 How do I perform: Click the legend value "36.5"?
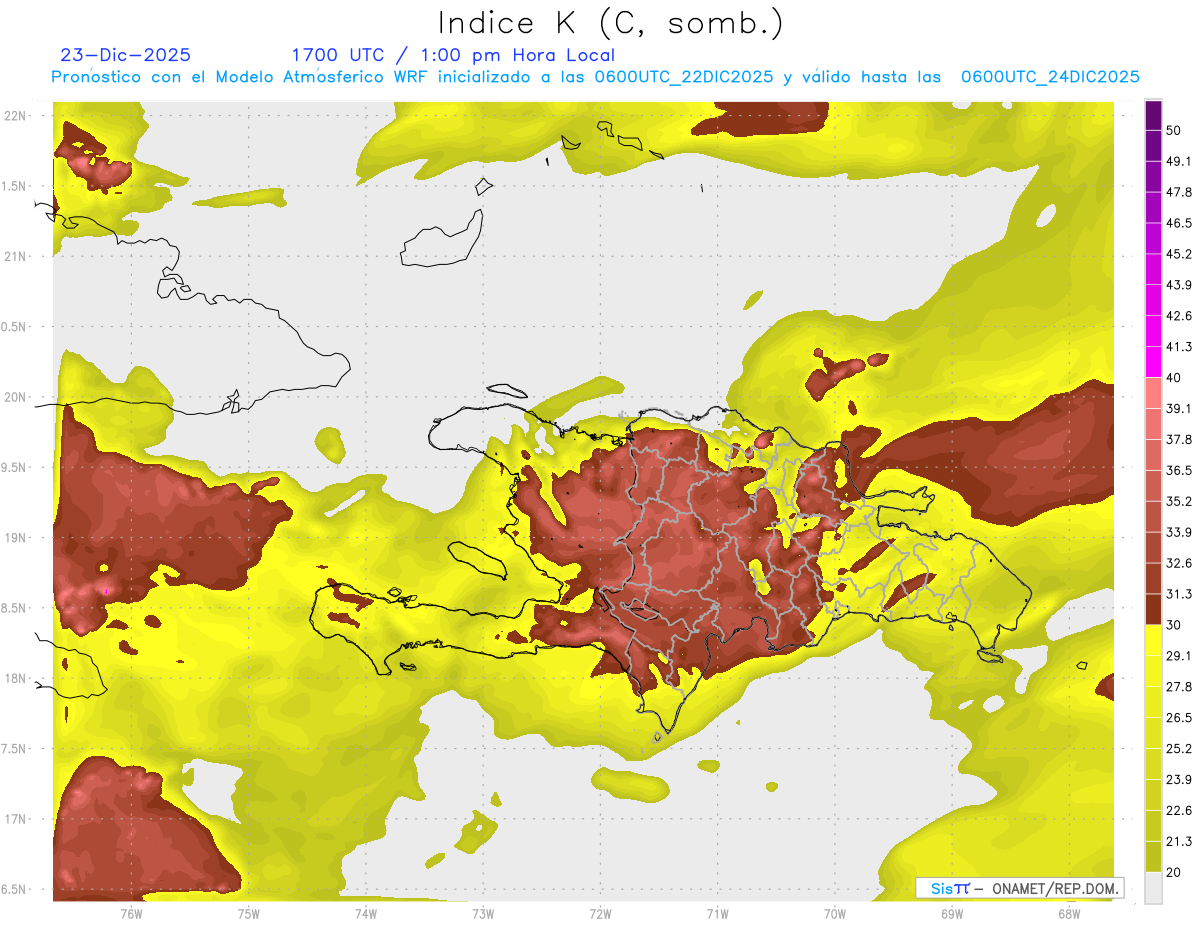coord(1180,470)
